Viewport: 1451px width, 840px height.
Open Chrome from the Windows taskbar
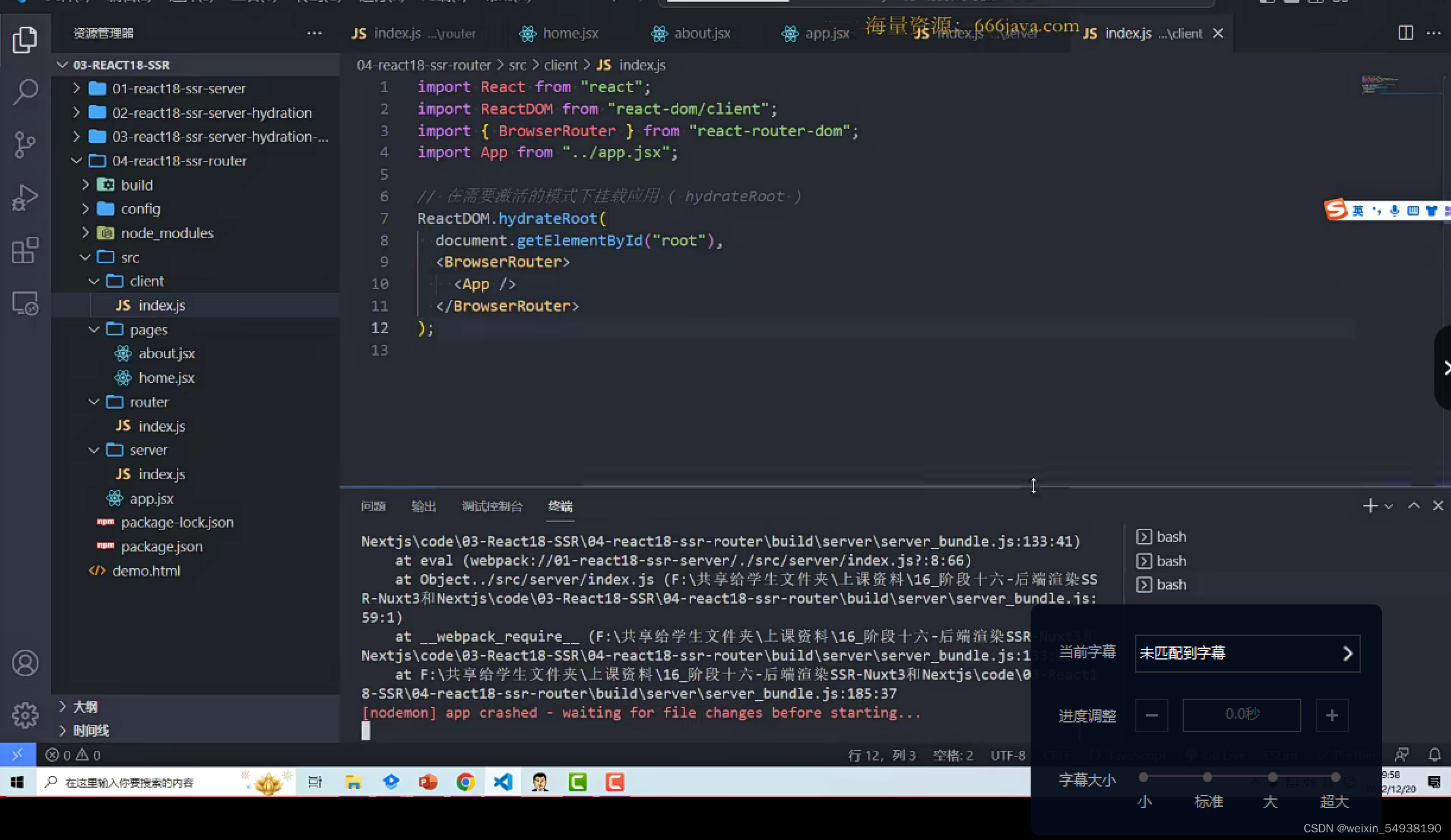coord(465,782)
